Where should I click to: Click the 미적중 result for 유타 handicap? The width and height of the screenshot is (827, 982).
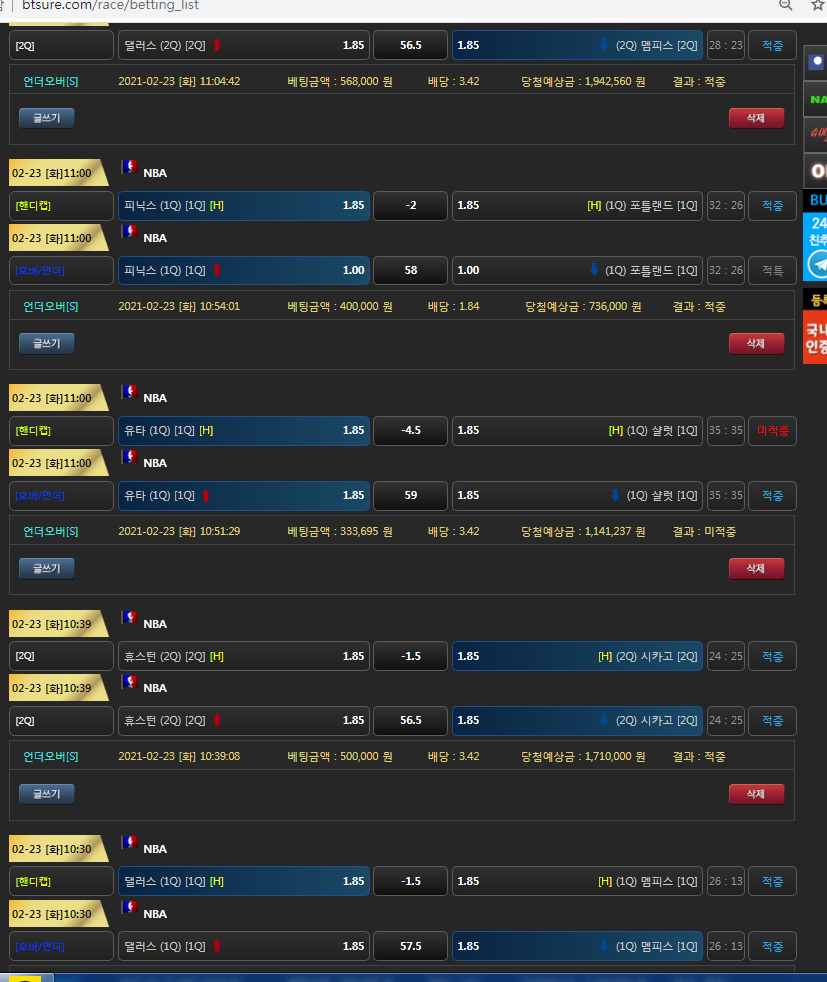coord(772,431)
